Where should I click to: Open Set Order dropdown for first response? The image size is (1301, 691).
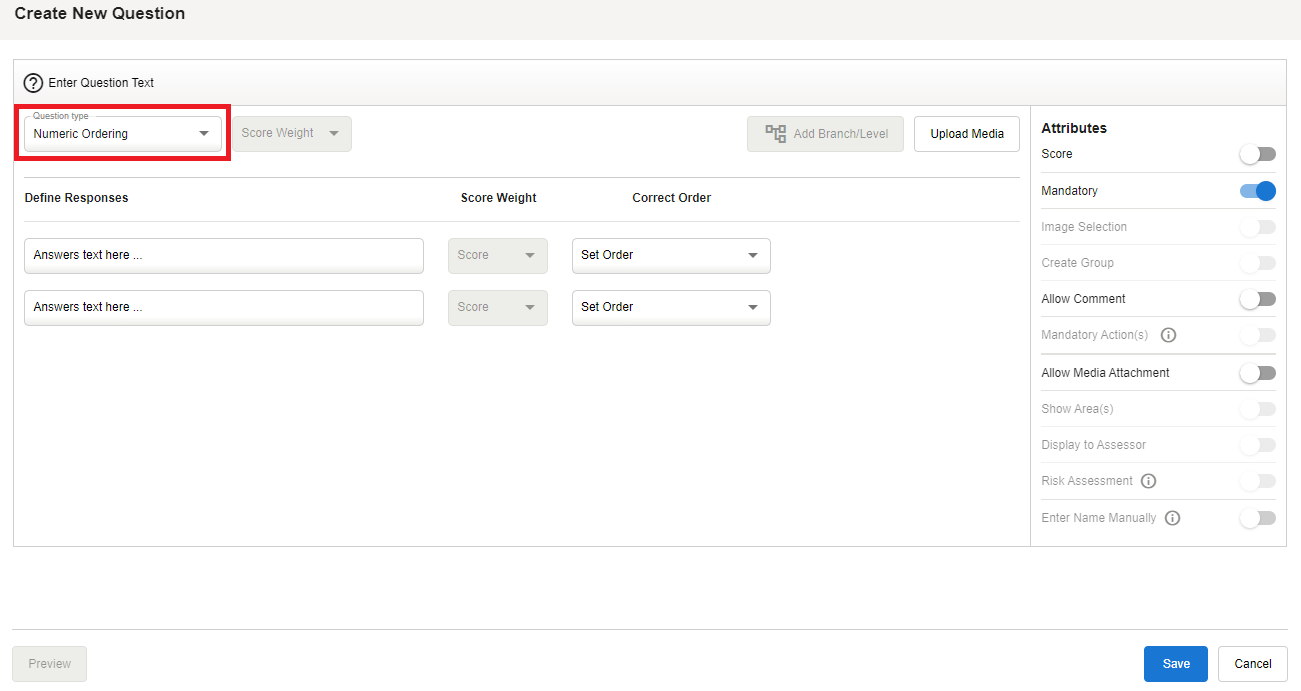670,255
